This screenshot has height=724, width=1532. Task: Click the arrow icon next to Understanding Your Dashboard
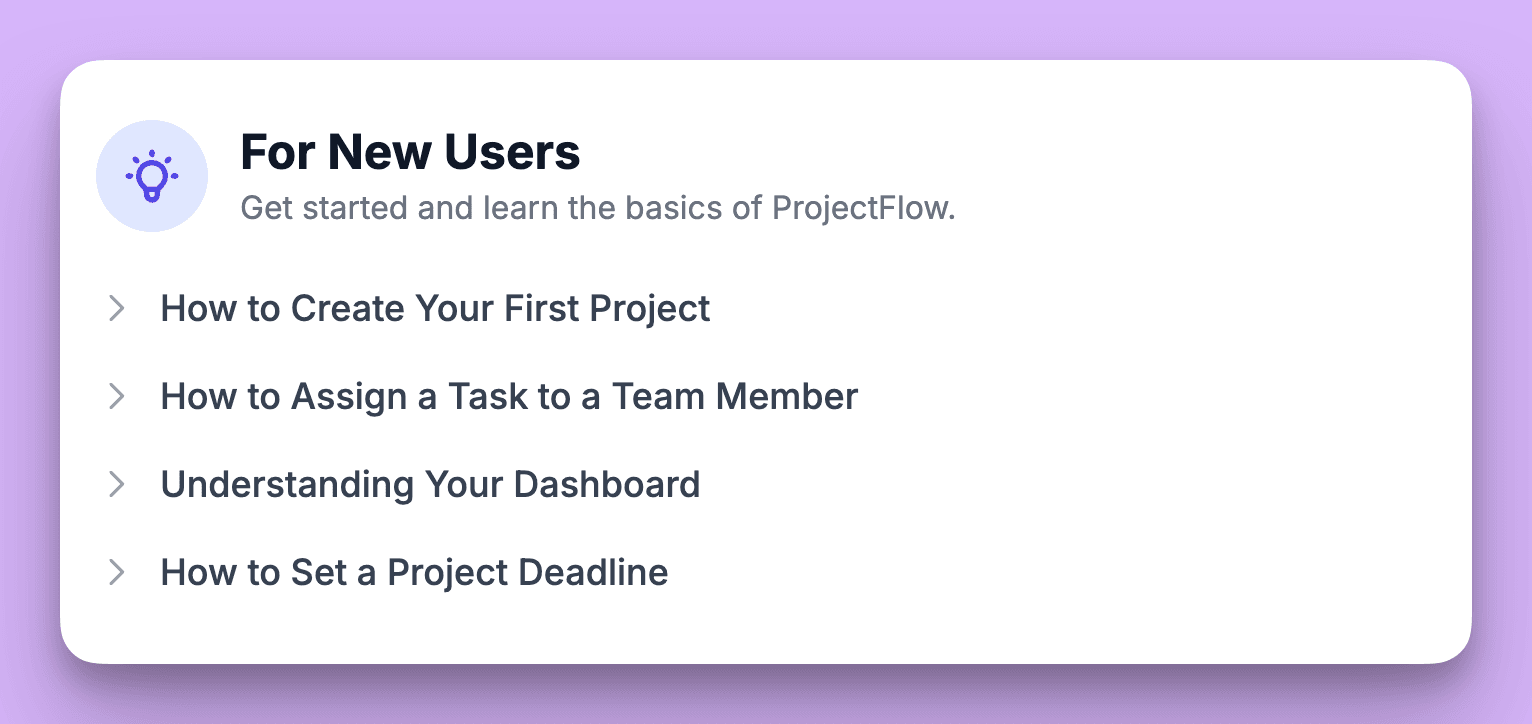[117, 484]
